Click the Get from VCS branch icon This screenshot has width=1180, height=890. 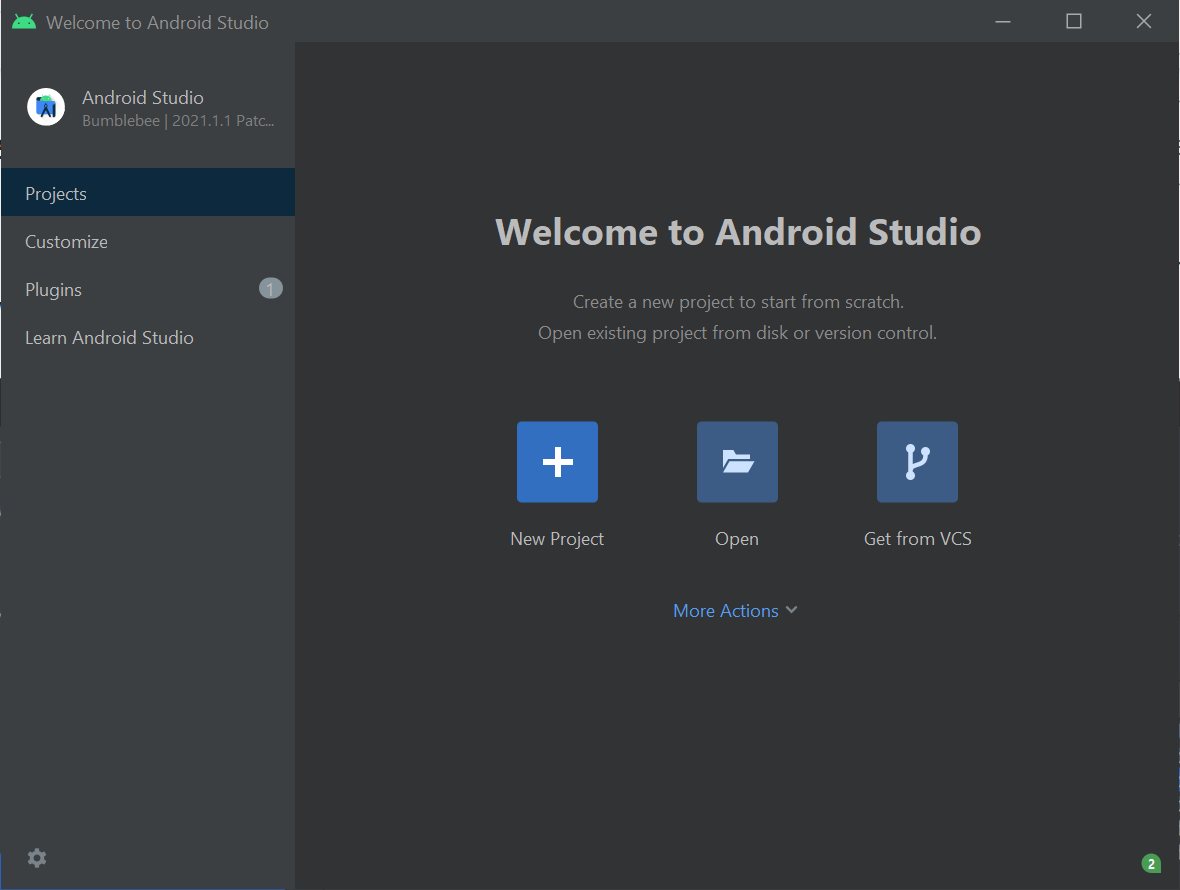pyautogui.click(x=917, y=462)
